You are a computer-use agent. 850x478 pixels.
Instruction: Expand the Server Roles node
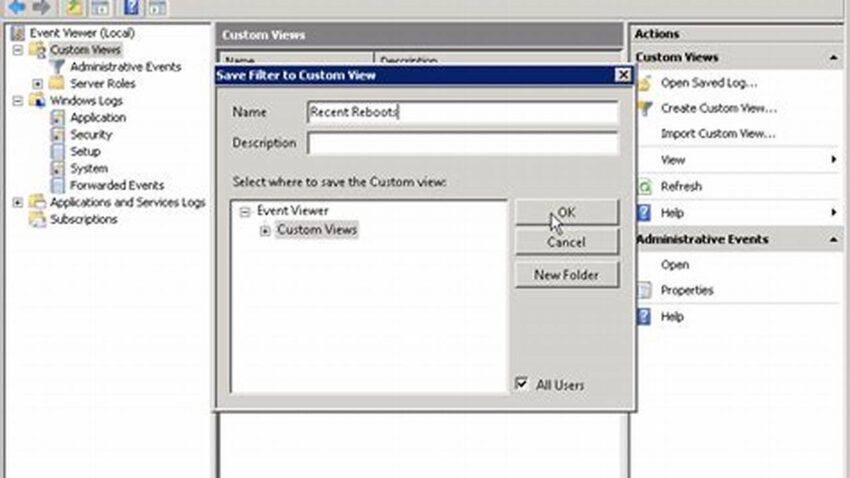37,83
